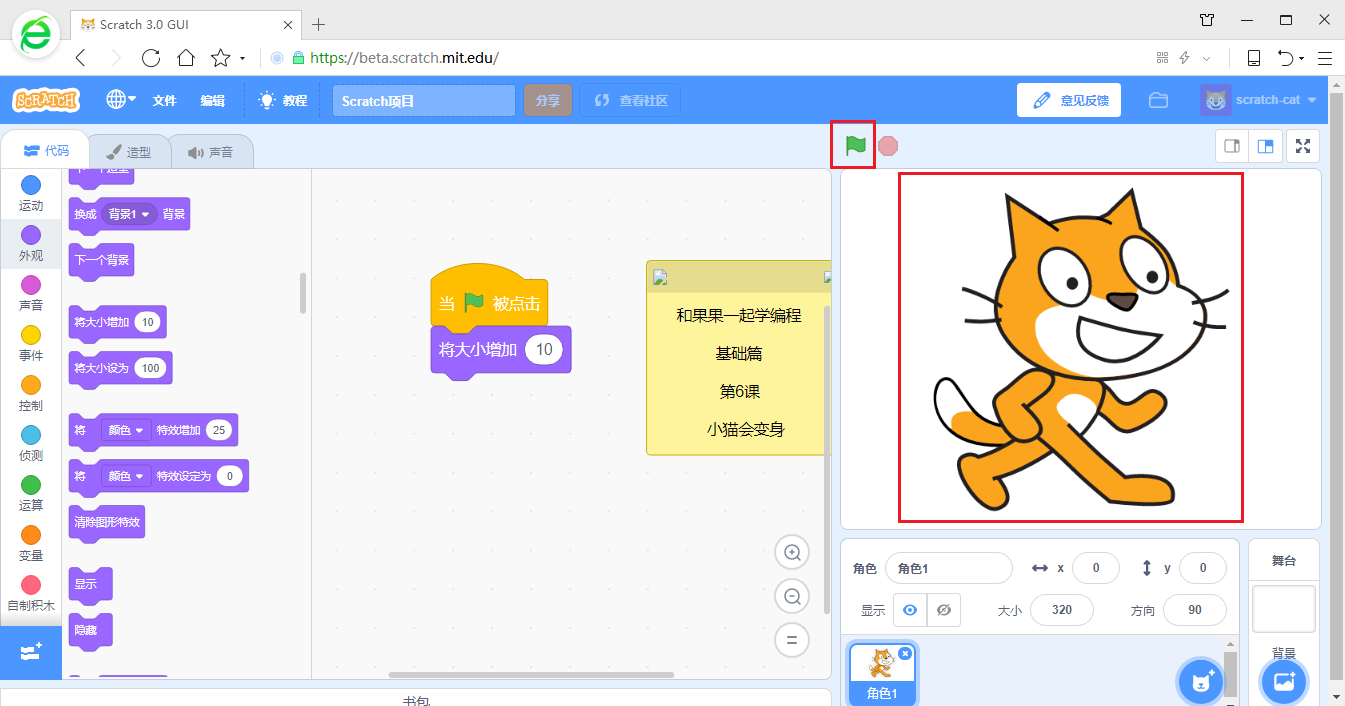
Task: Switch to the 声音 sounds tab
Action: coord(210,152)
